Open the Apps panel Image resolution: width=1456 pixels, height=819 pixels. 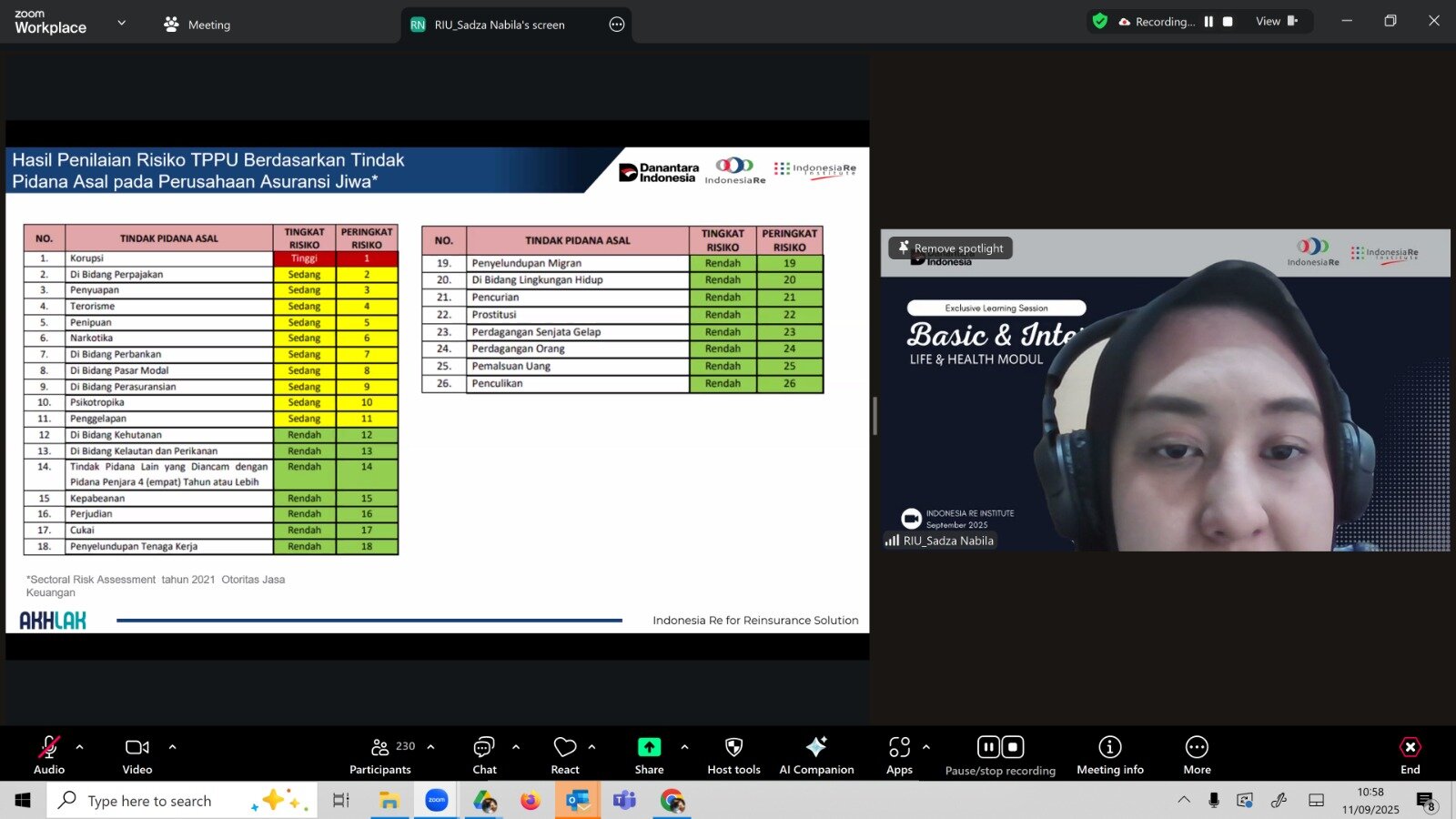pos(899,755)
